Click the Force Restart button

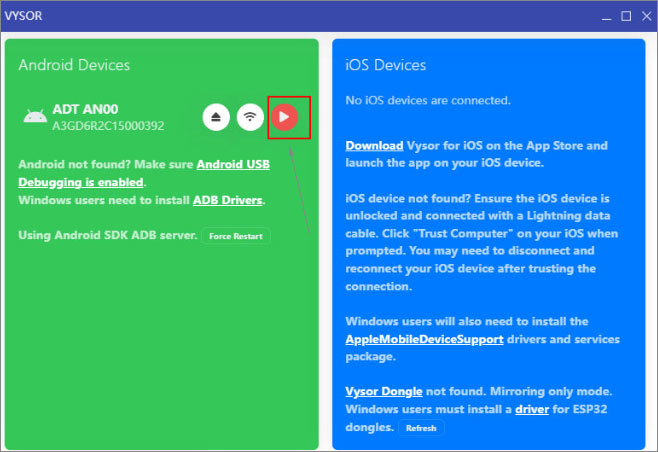[x=236, y=236]
